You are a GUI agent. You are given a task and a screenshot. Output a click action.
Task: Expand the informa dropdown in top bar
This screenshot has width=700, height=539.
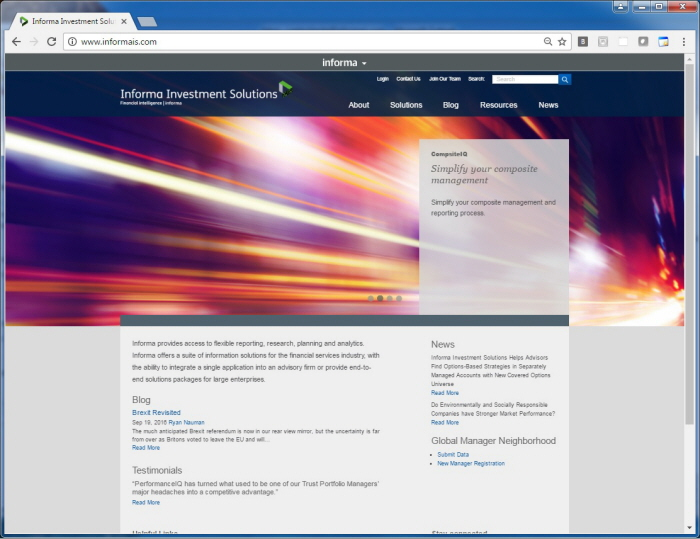344,63
